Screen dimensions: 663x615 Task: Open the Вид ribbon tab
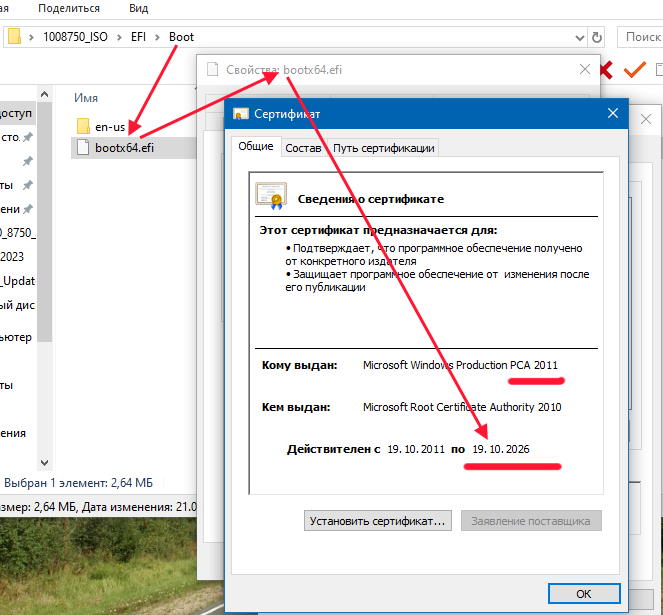[139, 8]
